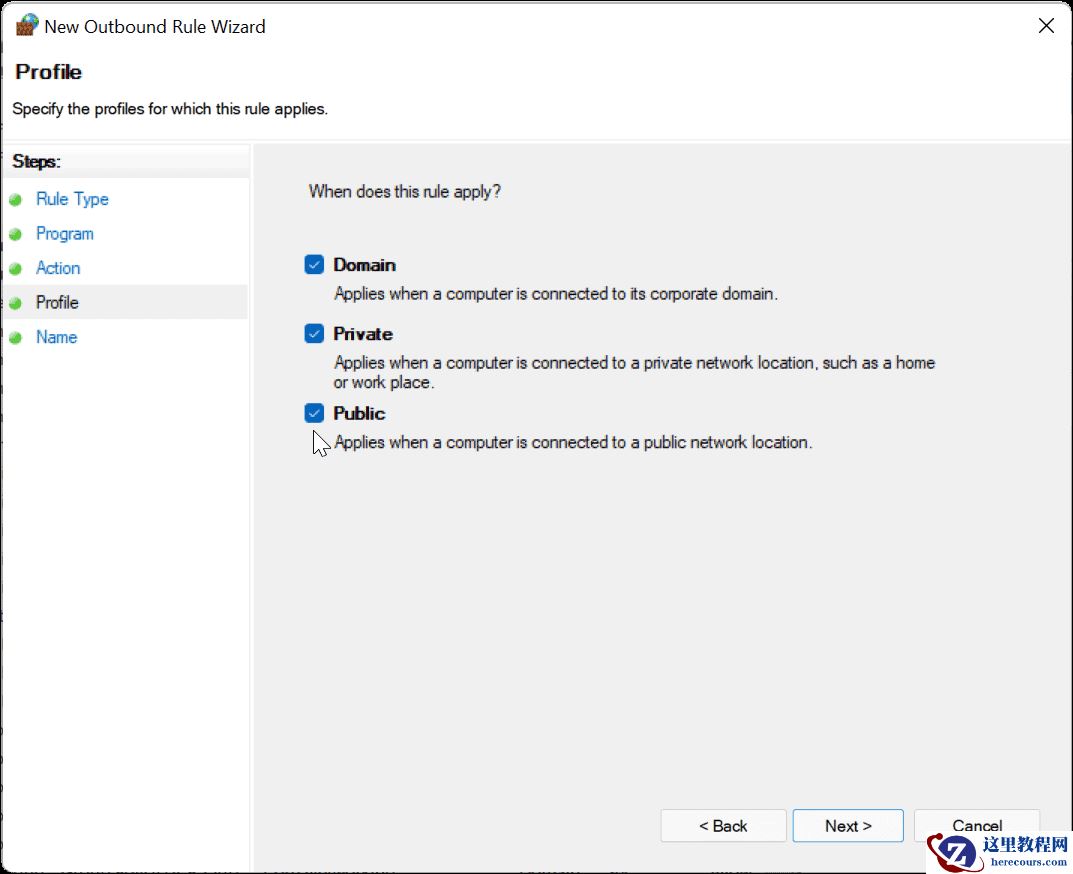Close the New Outbound Rule Wizard window

(1046, 26)
